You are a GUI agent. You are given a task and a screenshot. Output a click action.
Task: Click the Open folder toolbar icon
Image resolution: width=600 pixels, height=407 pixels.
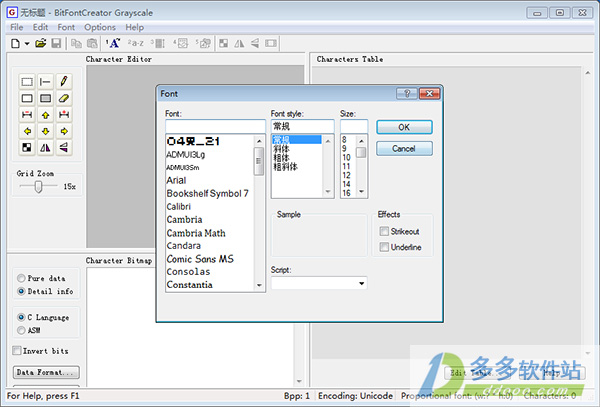click(x=41, y=44)
